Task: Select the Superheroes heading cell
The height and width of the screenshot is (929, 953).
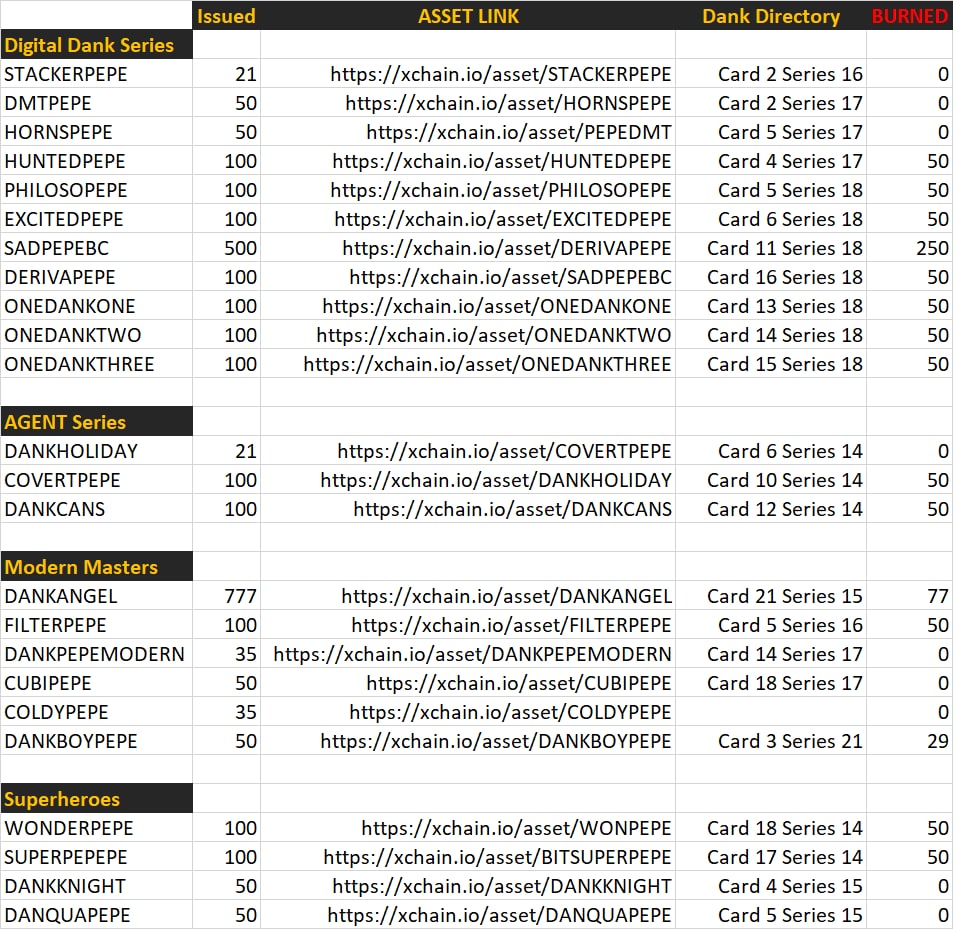Action: (96, 799)
